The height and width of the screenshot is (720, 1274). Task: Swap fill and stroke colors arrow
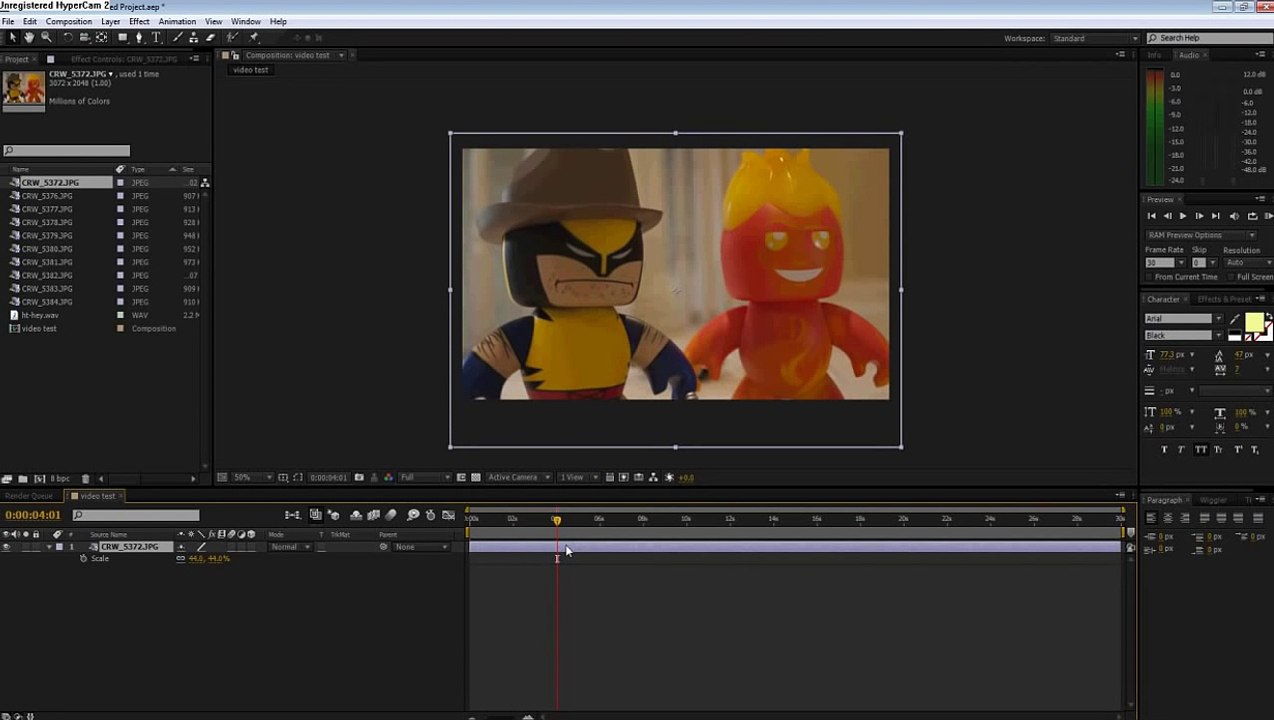pos(1269,316)
